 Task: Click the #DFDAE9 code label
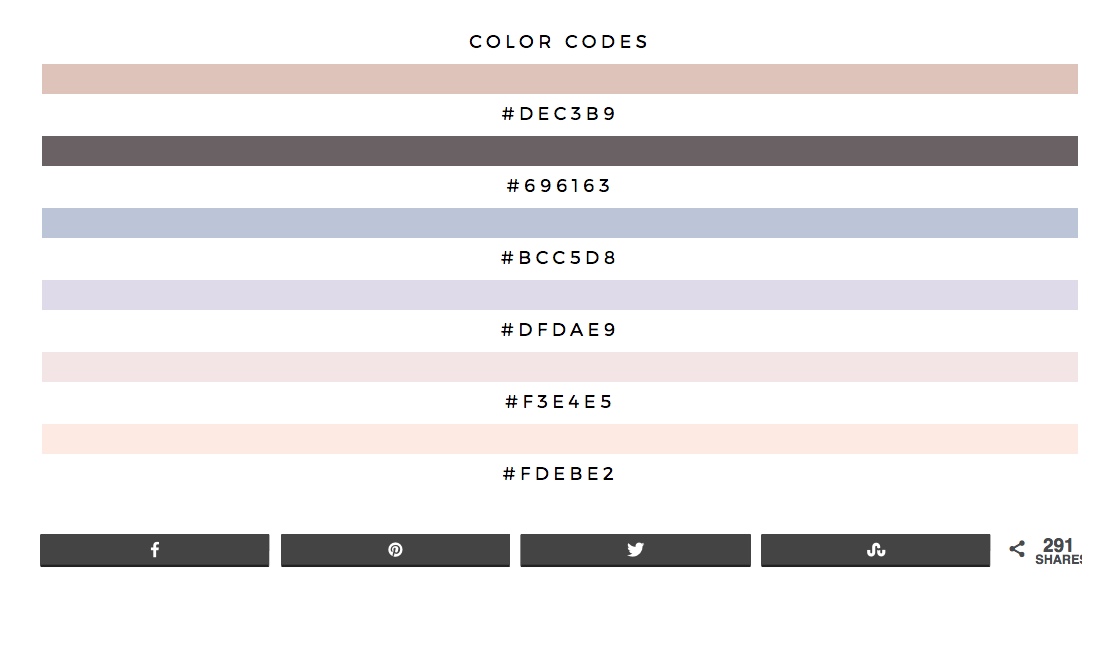point(558,330)
